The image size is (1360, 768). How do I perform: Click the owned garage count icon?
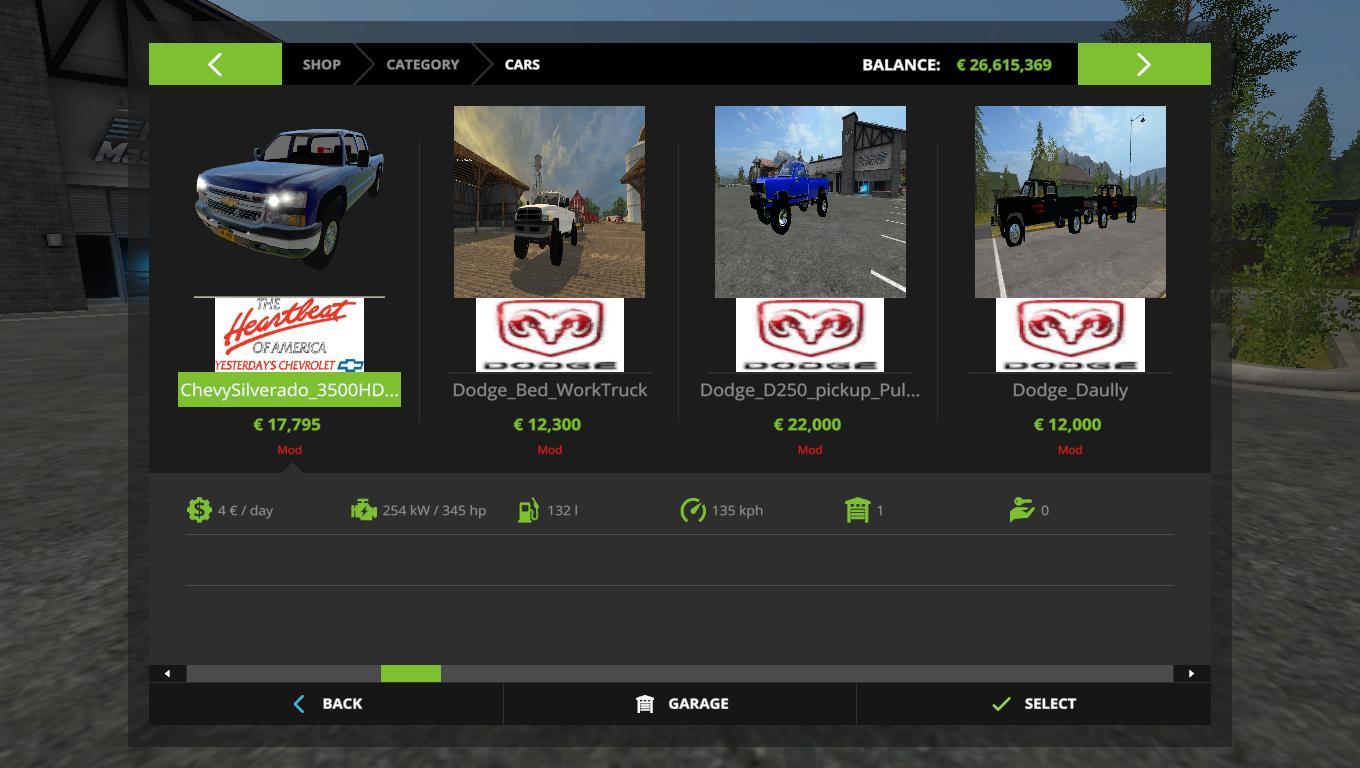tap(857, 510)
